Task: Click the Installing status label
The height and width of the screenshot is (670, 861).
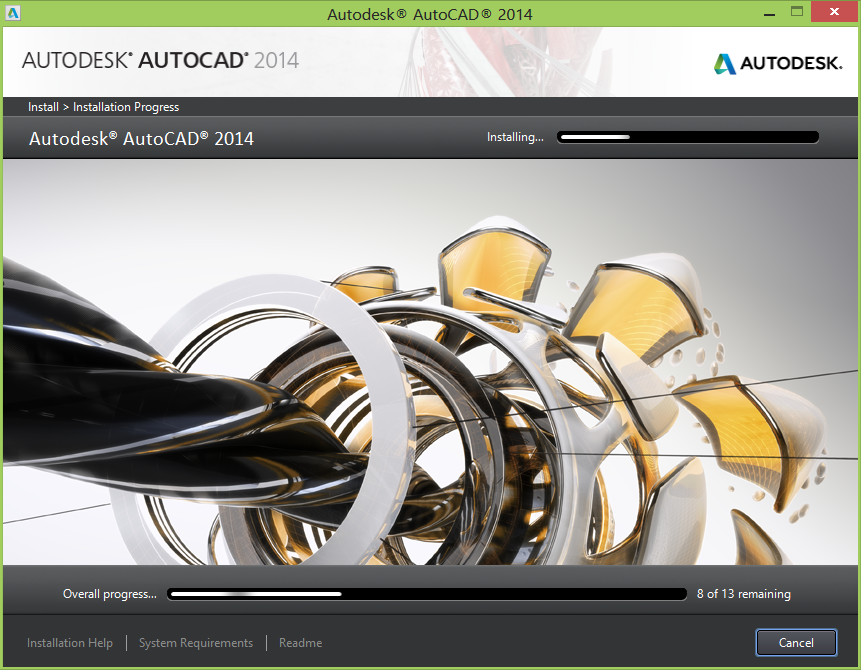Action: click(x=515, y=137)
